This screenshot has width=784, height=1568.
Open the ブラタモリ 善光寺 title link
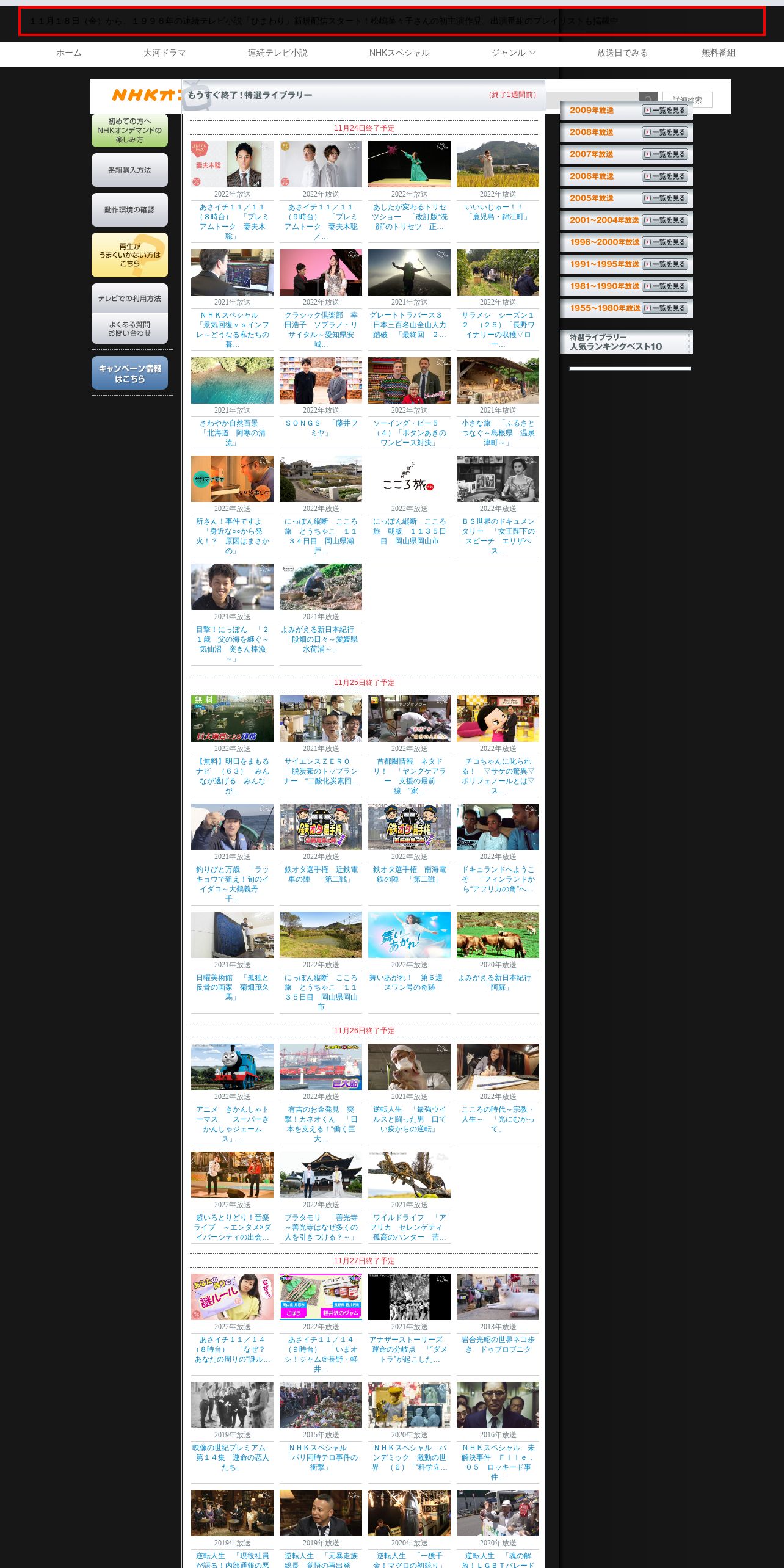click(321, 1228)
